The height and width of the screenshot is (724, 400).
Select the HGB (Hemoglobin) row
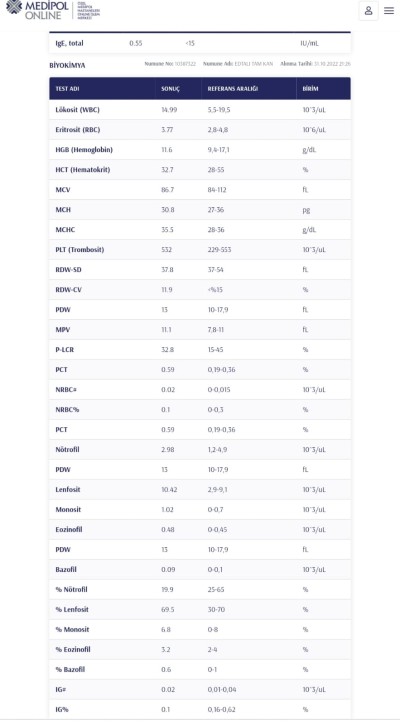click(x=200, y=150)
